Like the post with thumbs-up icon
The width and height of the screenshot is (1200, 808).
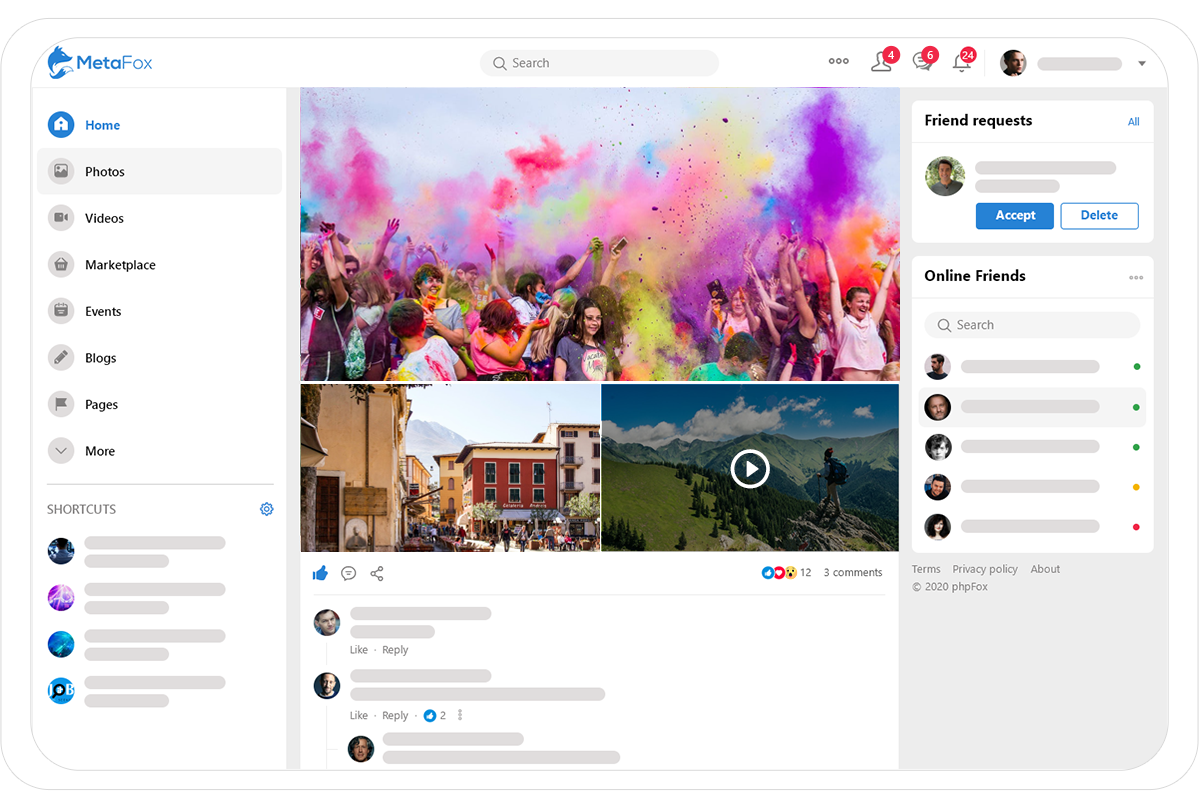320,573
